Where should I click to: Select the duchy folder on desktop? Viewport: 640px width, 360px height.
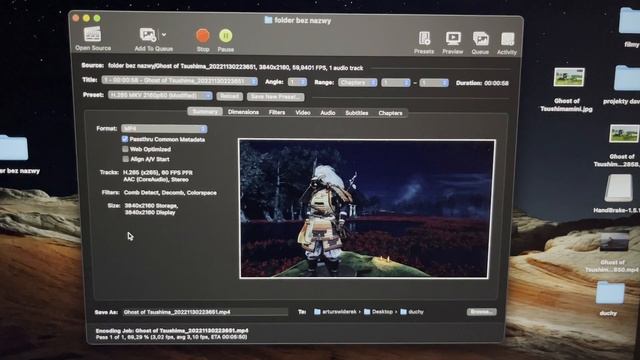(x=610, y=293)
